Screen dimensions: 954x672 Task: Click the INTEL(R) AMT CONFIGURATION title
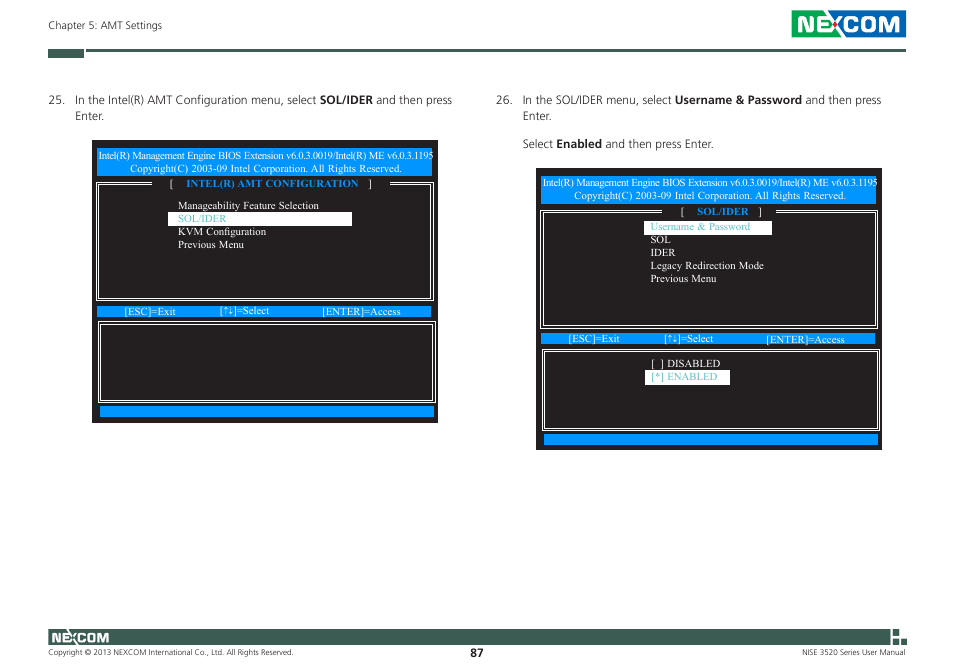point(272,184)
